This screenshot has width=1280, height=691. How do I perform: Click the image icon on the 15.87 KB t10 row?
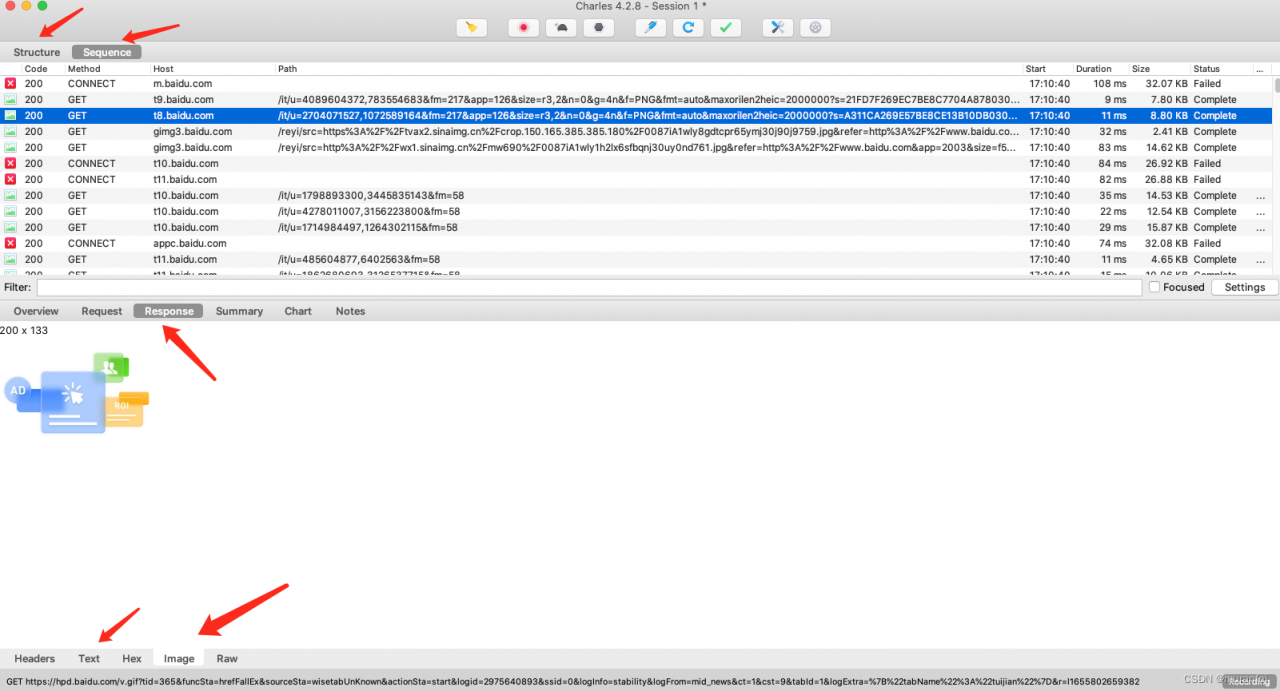tap(10, 228)
